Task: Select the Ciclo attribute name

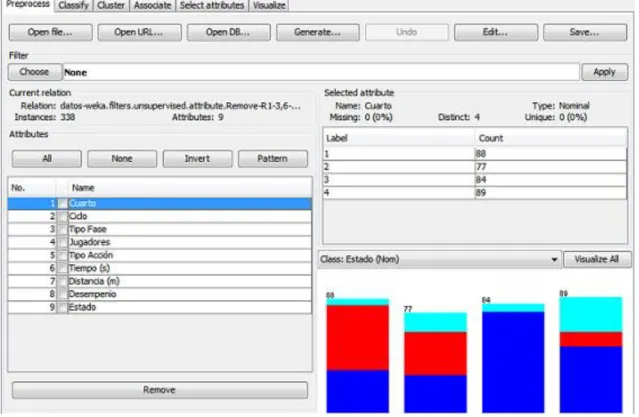Action: (78, 216)
